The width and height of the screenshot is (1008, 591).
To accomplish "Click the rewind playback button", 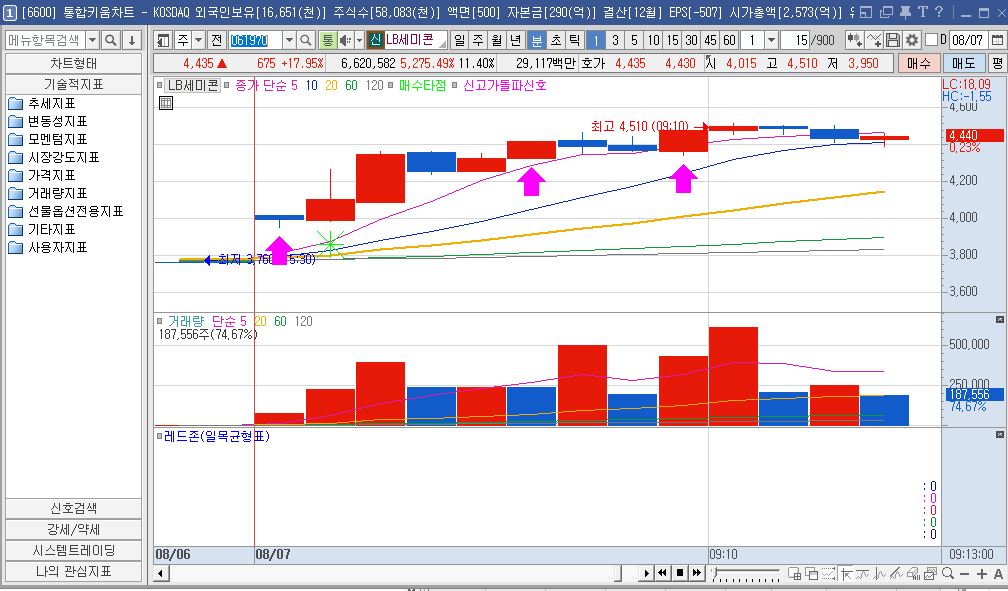I will coord(663,573).
